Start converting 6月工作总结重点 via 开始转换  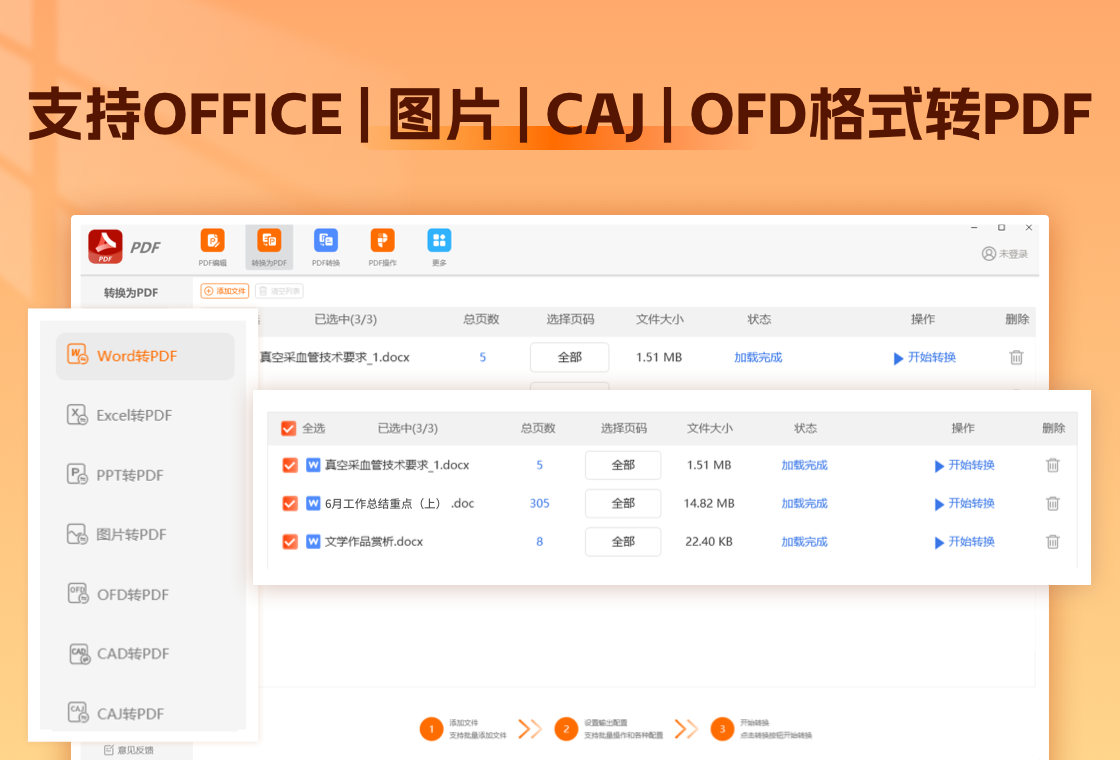pos(964,504)
